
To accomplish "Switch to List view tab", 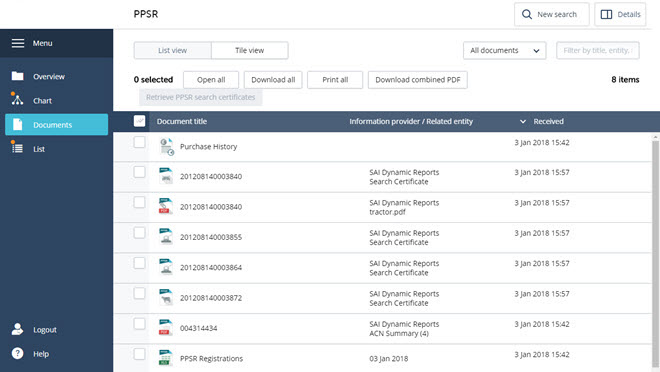I will [173, 50].
